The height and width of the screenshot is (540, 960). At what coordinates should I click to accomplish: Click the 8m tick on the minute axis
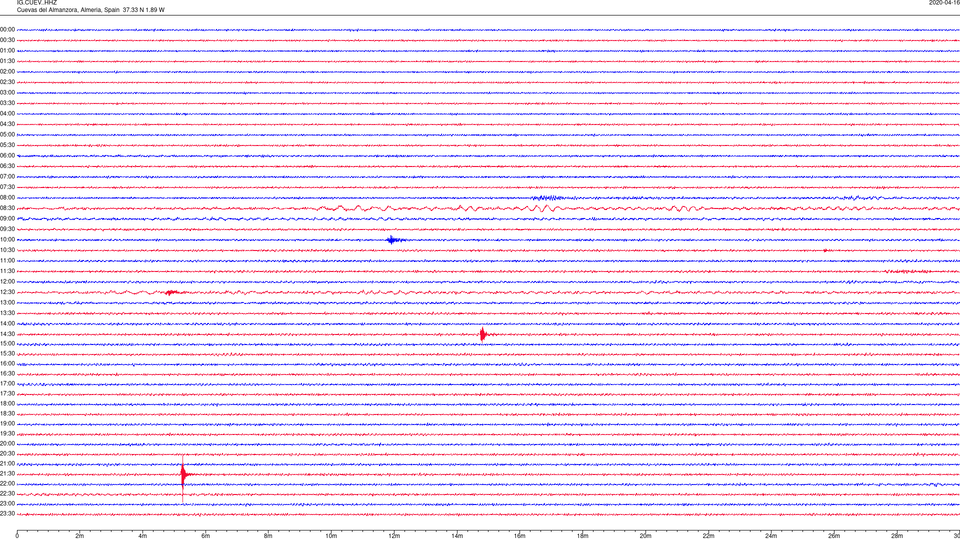coord(268,536)
